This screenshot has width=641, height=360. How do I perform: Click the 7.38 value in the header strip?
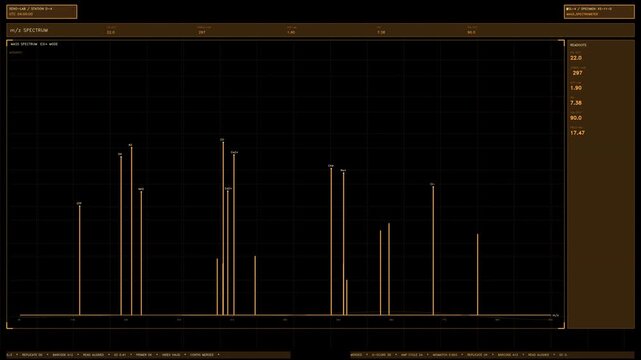coord(381,32)
